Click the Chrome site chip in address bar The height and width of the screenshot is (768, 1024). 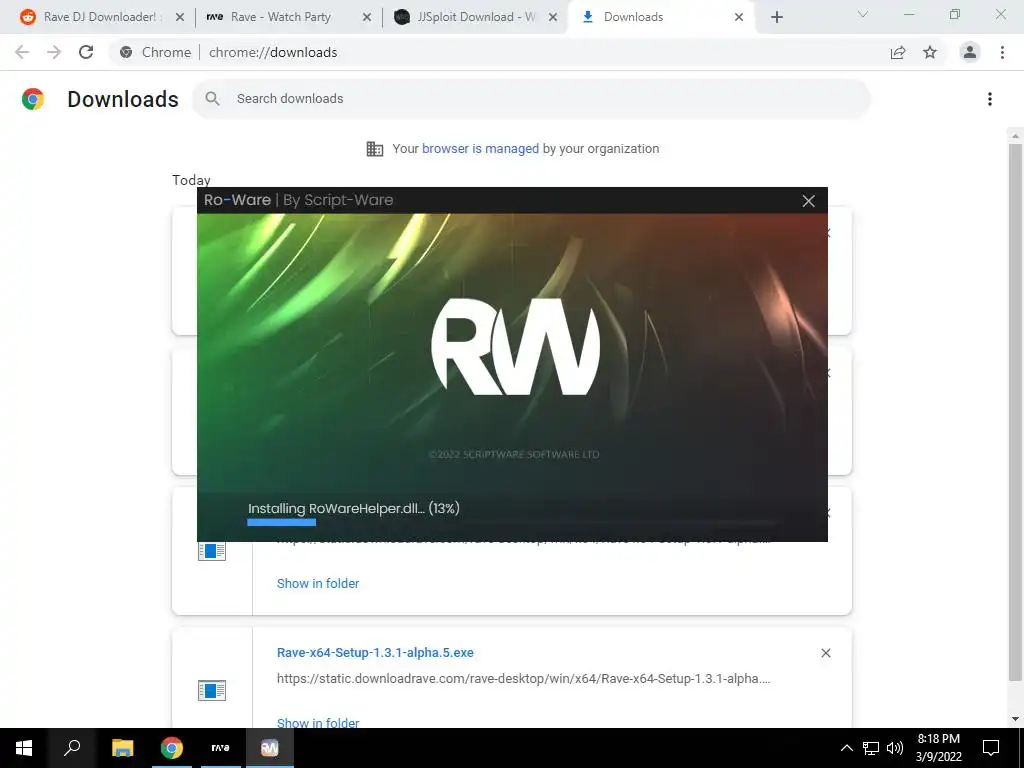[157, 52]
